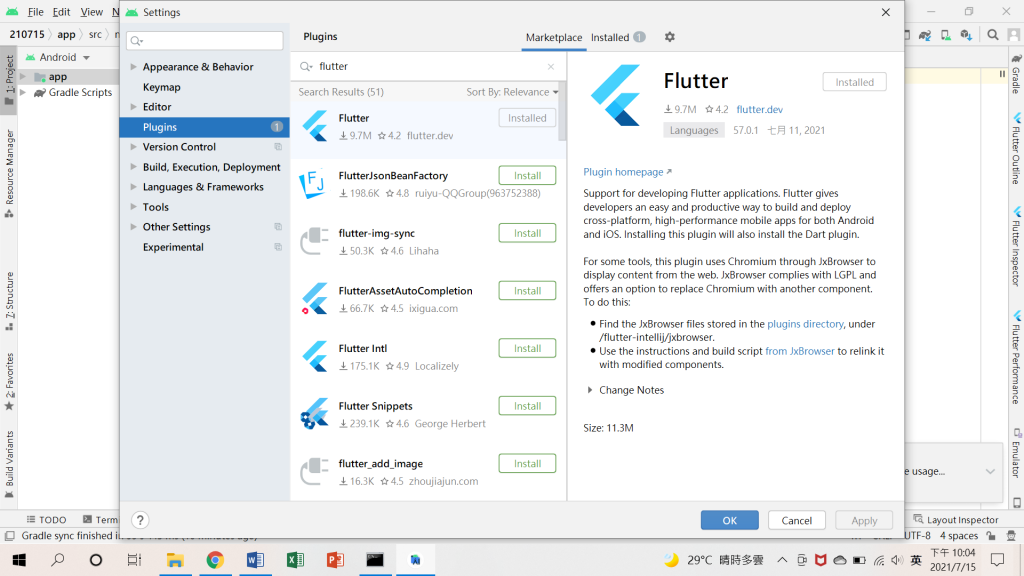
Task: Expand Other Settings node
Action: 133,227
